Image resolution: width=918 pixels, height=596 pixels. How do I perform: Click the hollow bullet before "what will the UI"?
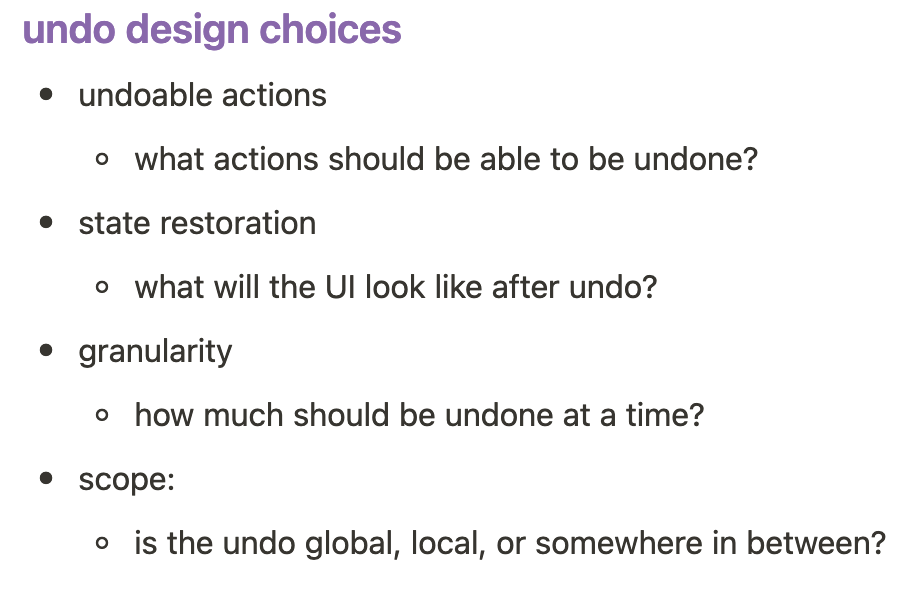pyautogui.click(x=102, y=288)
